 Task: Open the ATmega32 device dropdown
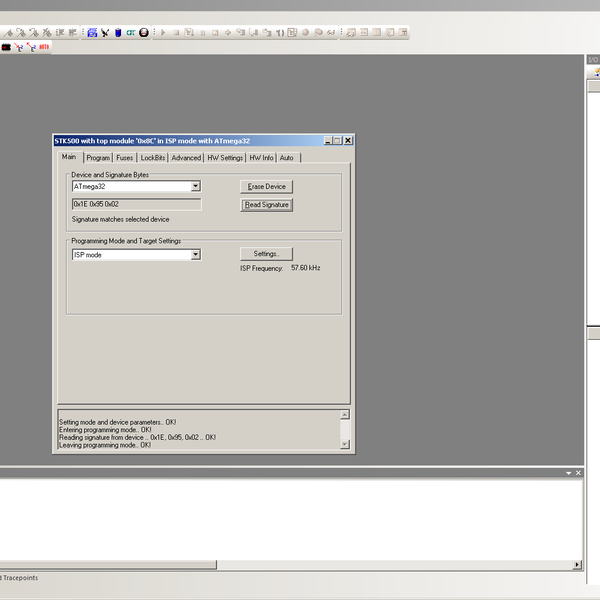196,186
